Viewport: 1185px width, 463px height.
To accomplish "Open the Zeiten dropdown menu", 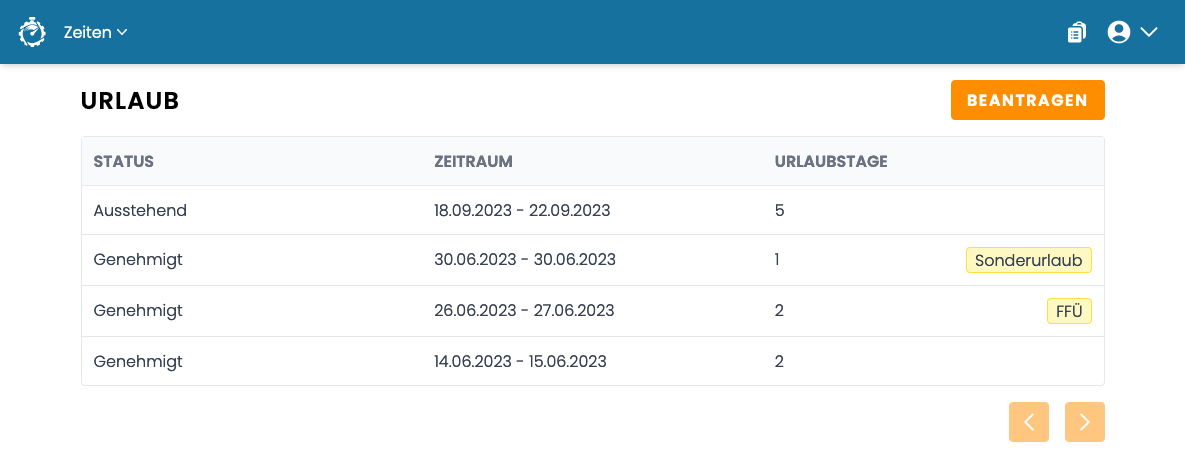I will [95, 32].
